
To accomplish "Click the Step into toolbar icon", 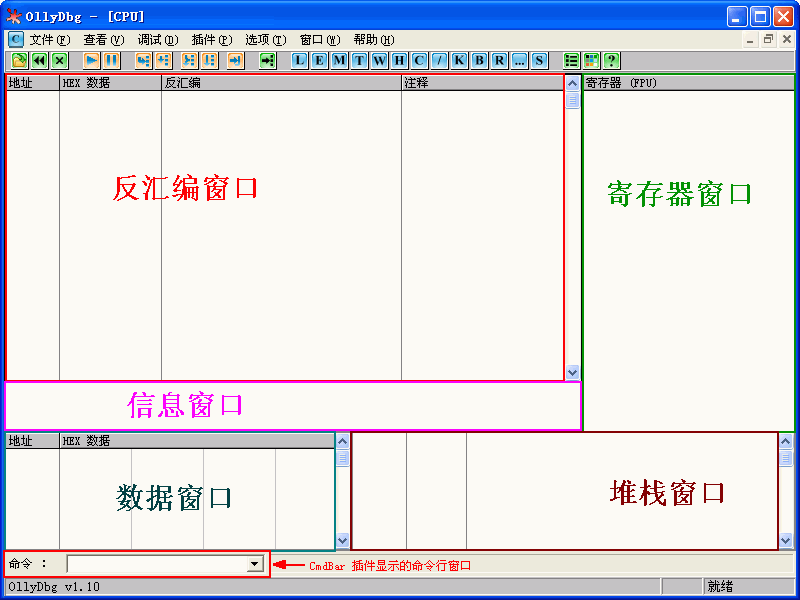I will pos(144,61).
